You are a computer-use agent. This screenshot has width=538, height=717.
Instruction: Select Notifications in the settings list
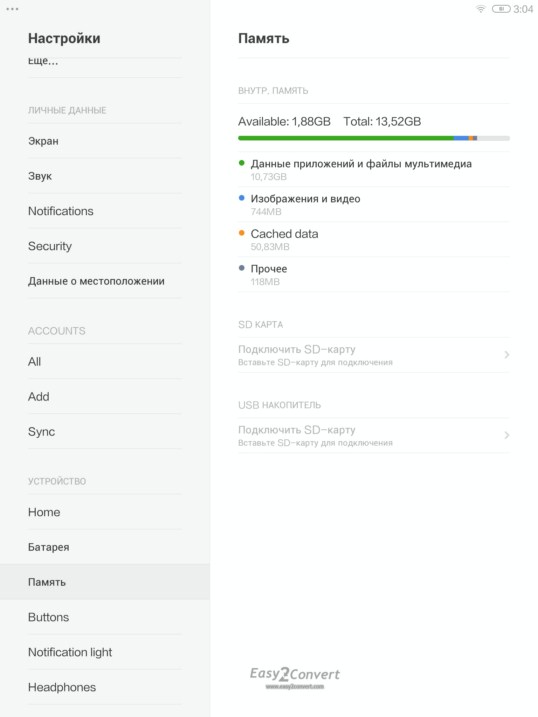pos(105,211)
